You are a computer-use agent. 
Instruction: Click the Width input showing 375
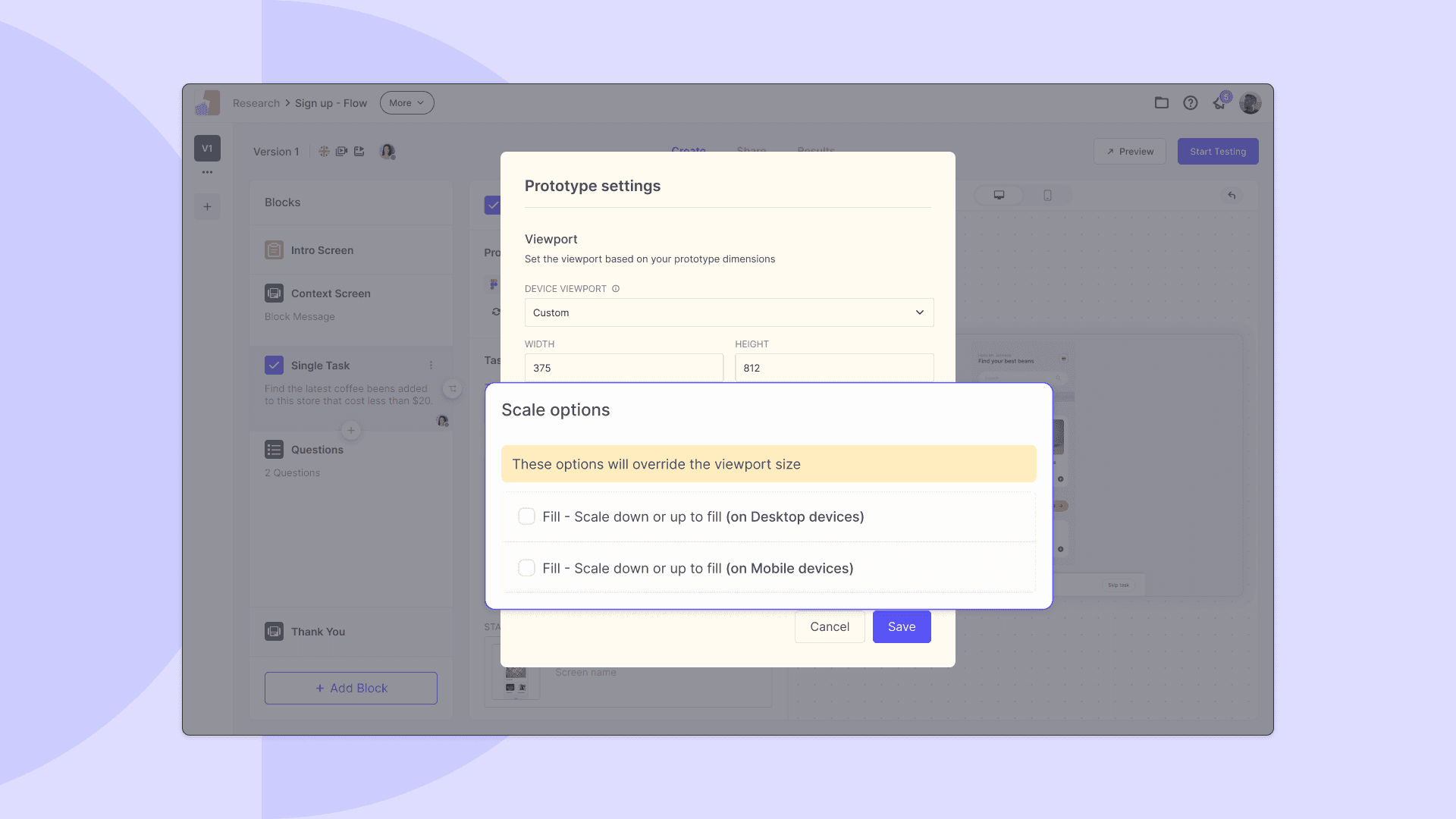pos(623,368)
